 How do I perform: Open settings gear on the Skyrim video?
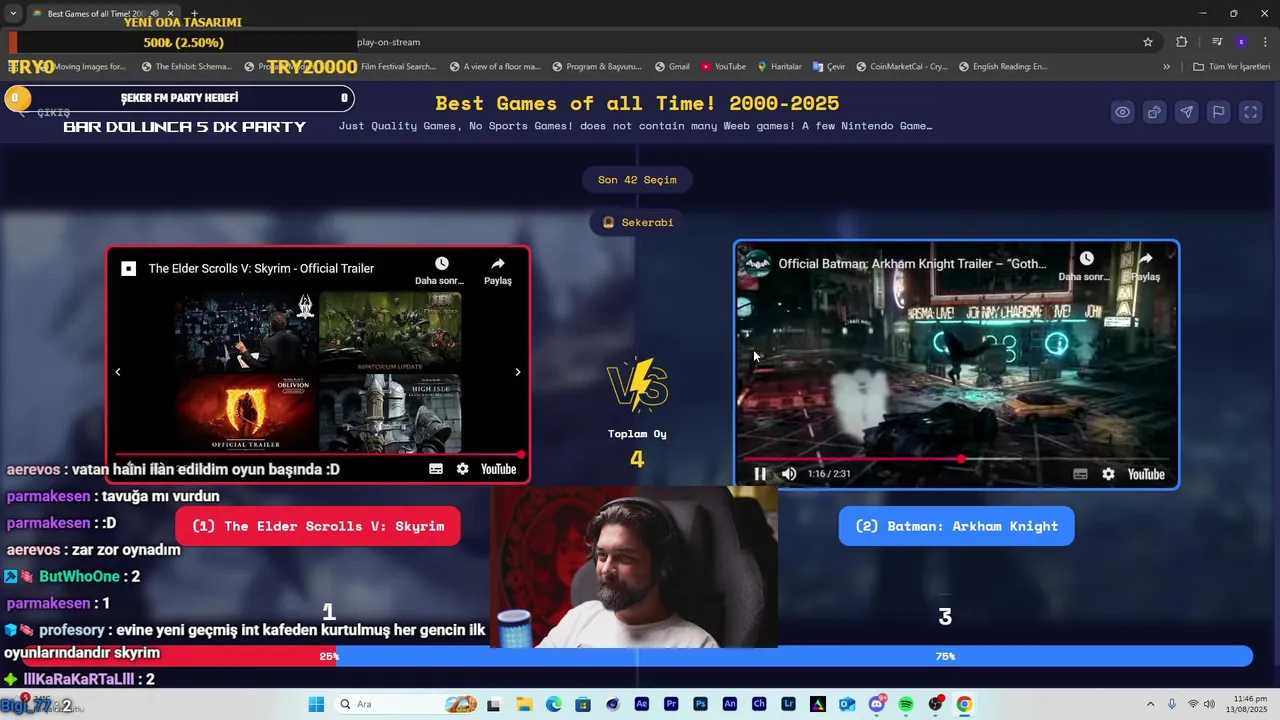(462, 469)
